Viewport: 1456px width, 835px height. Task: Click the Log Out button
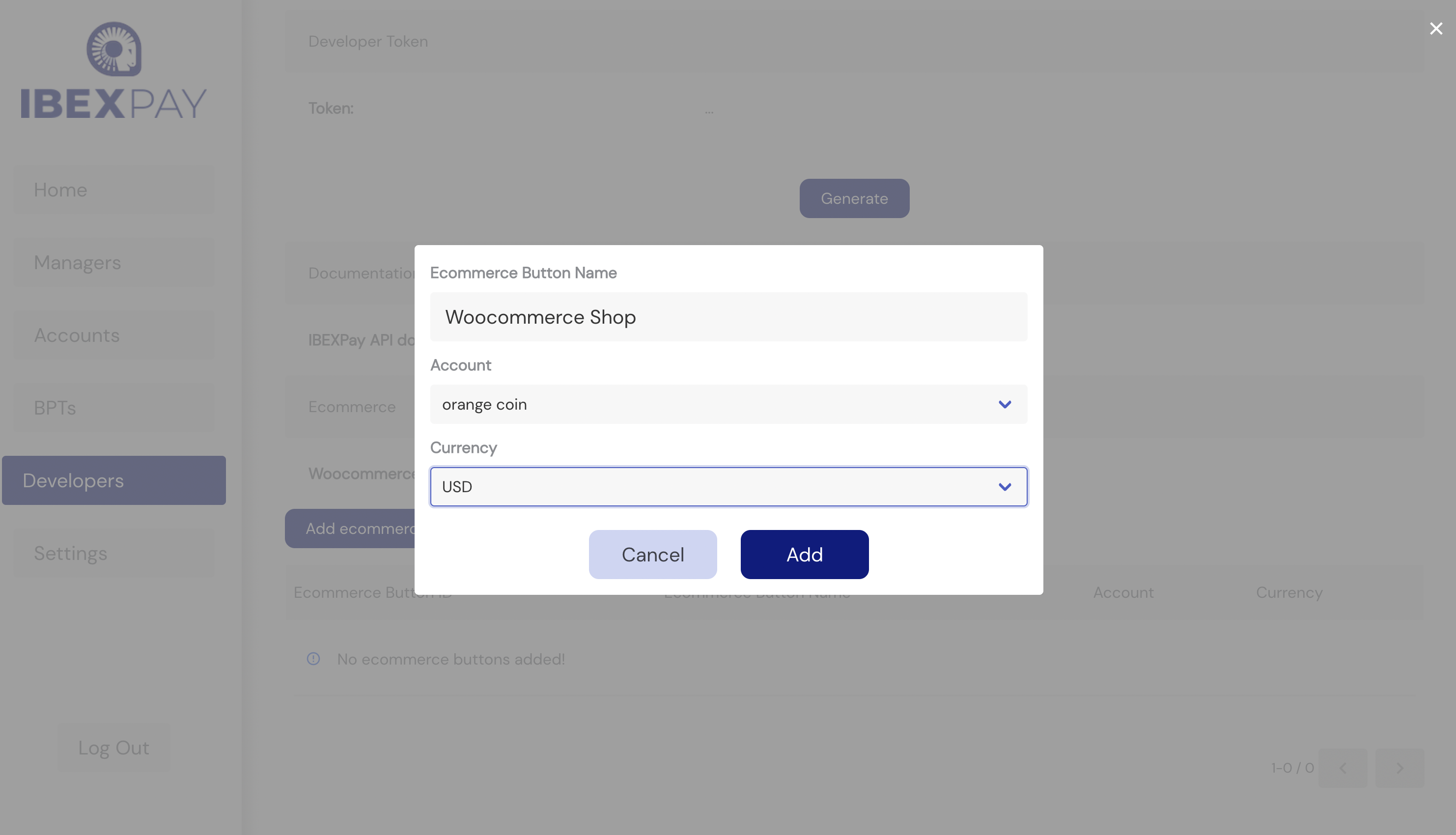pyautogui.click(x=113, y=747)
